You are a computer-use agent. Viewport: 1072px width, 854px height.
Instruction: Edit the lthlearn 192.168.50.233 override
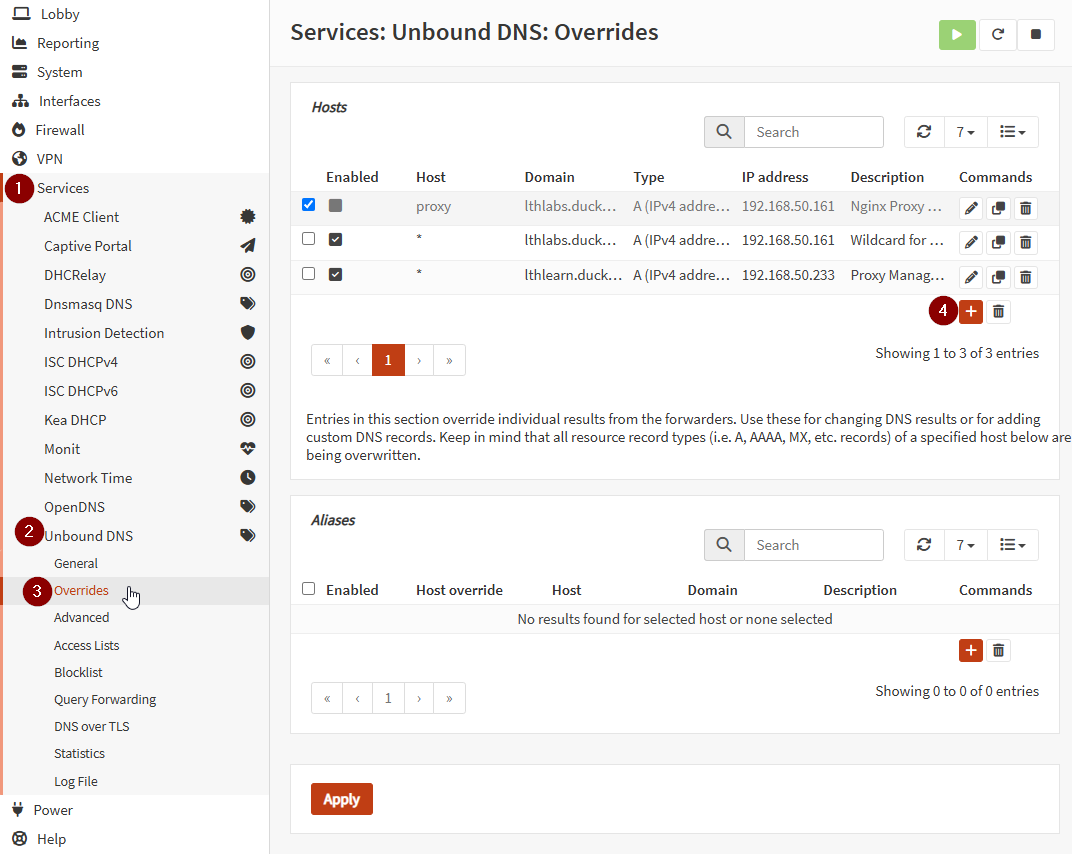pos(971,277)
